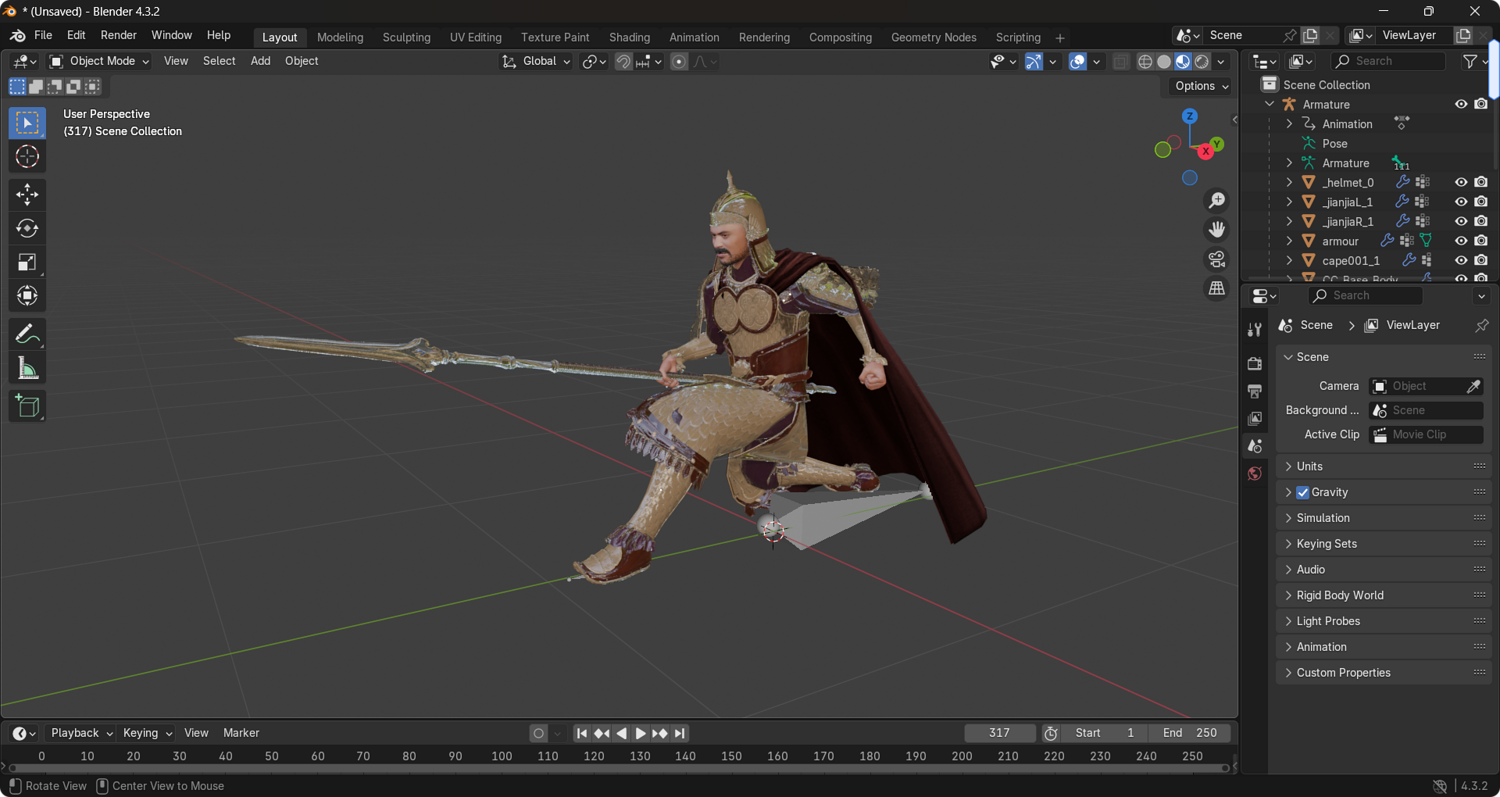Disable rendering for cape001_1 object
The width and height of the screenshot is (1500, 797).
pyautogui.click(x=1481, y=261)
